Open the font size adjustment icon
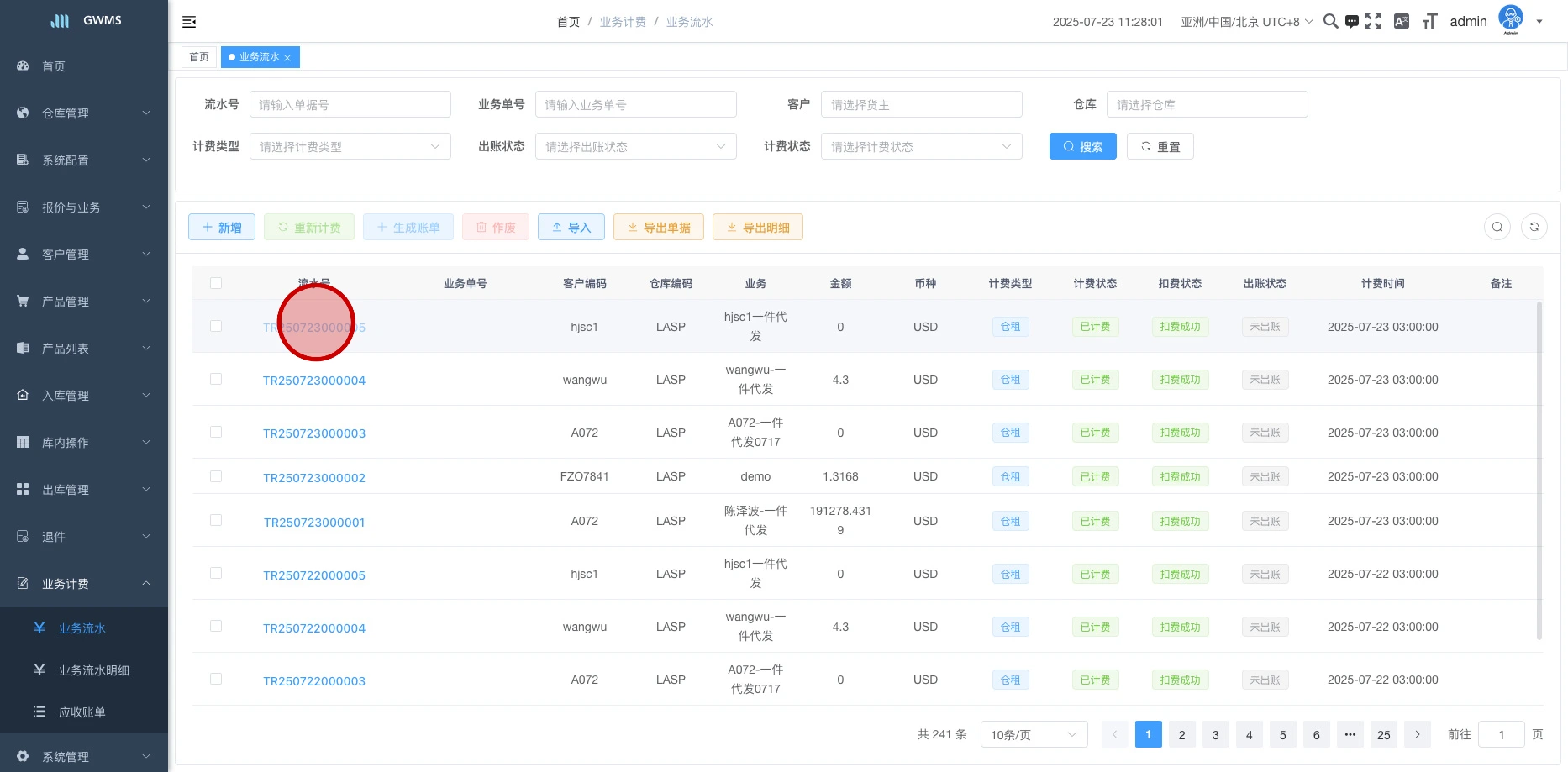The width and height of the screenshot is (1568, 772). tap(1429, 22)
